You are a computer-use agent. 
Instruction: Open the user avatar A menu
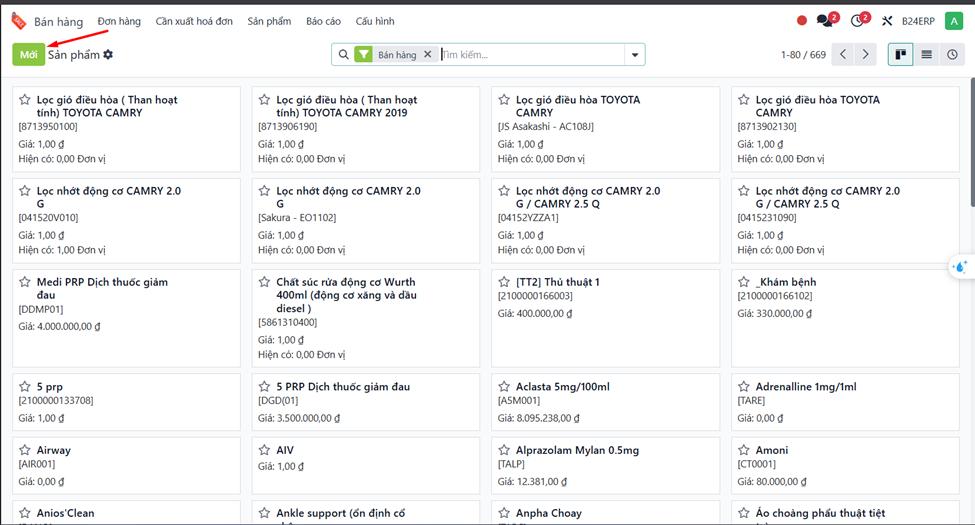[954, 21]
